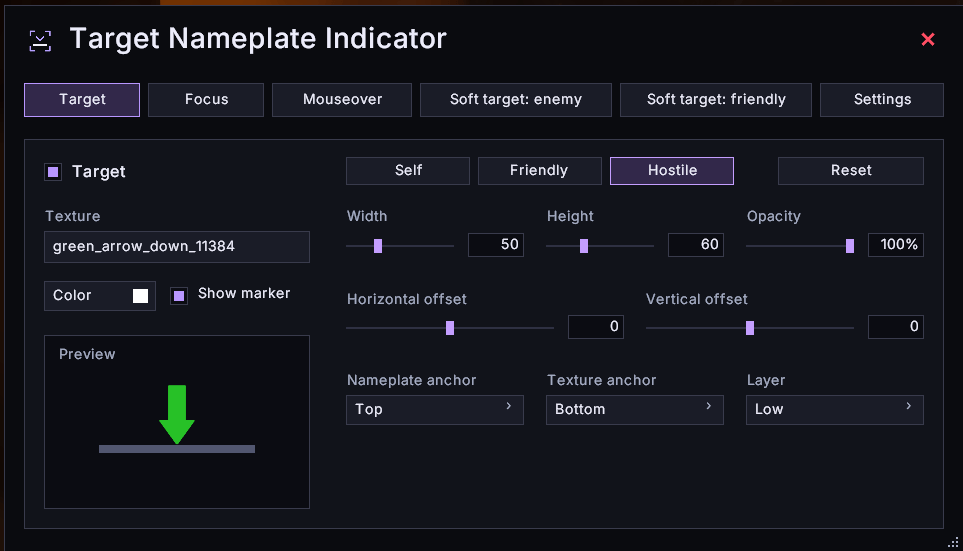Click the resize grip in the window corner
Viewport: 963px width, 551px height.
click(x=953, y=542)
